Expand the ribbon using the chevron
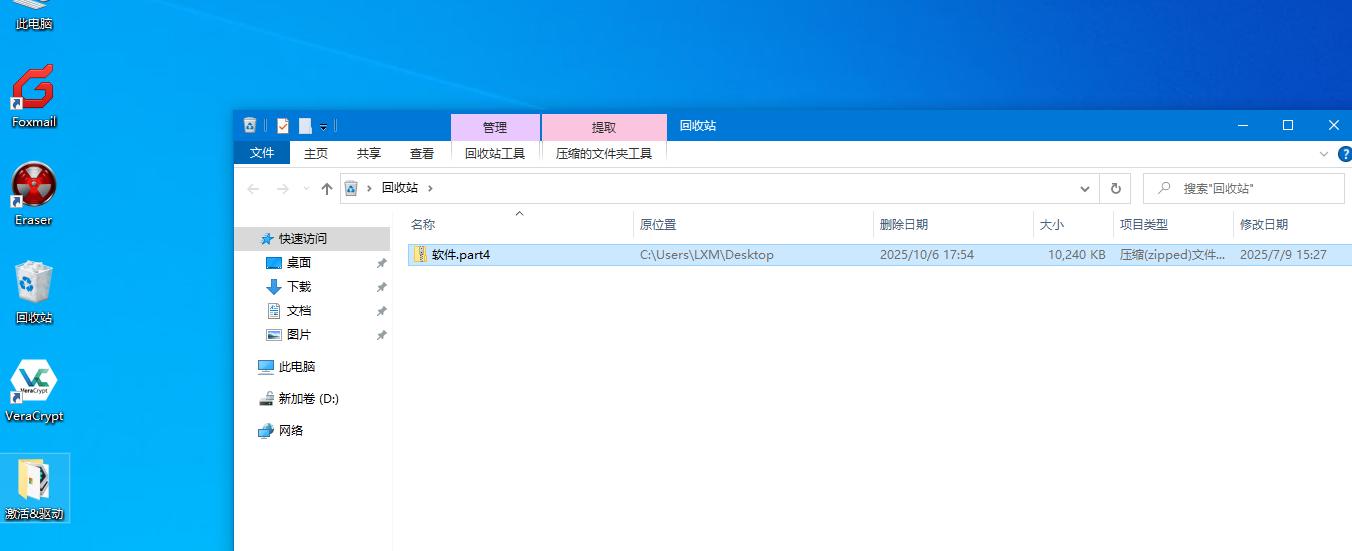 1324,154
